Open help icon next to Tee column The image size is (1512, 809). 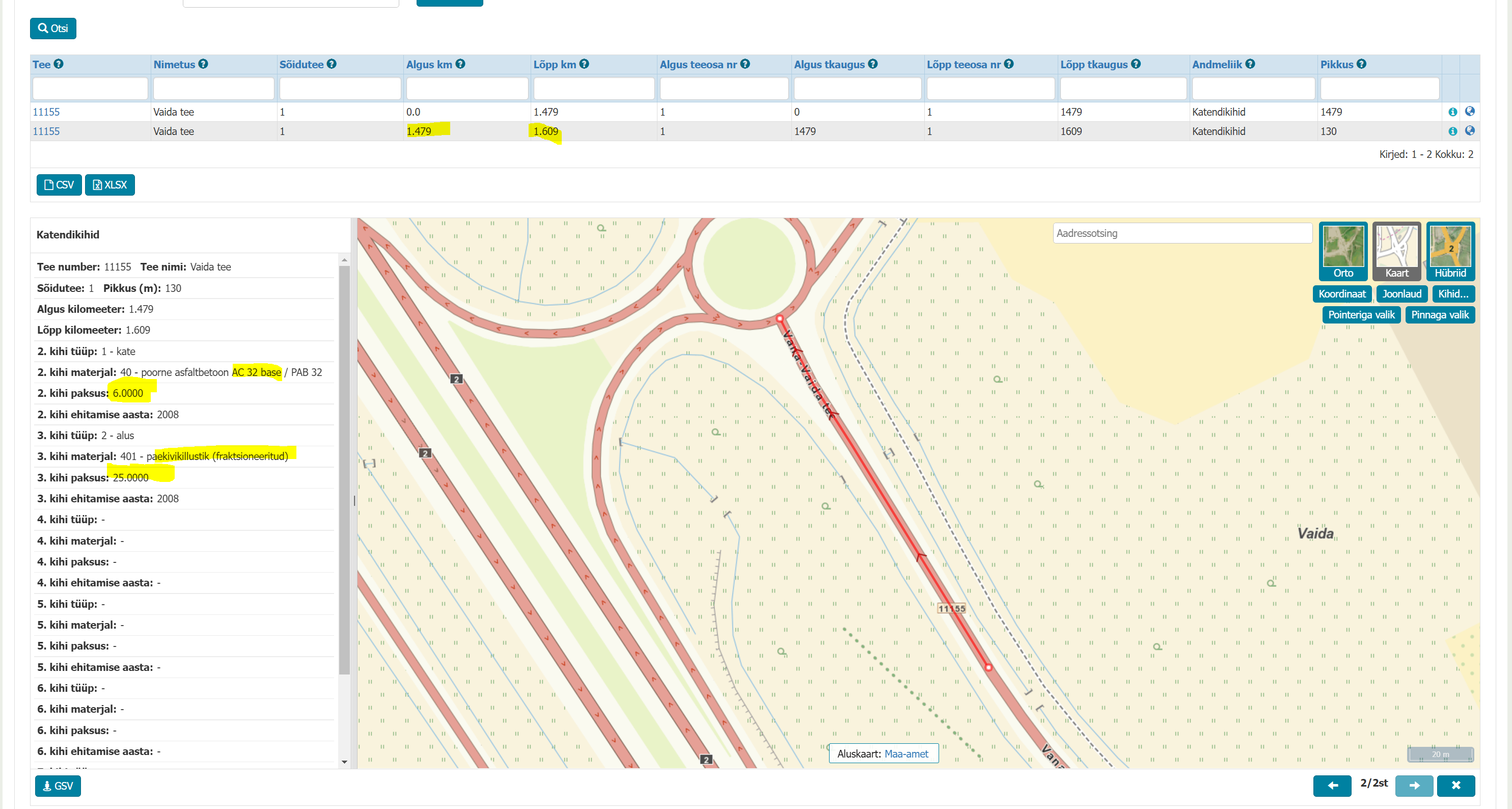point(59,64)
